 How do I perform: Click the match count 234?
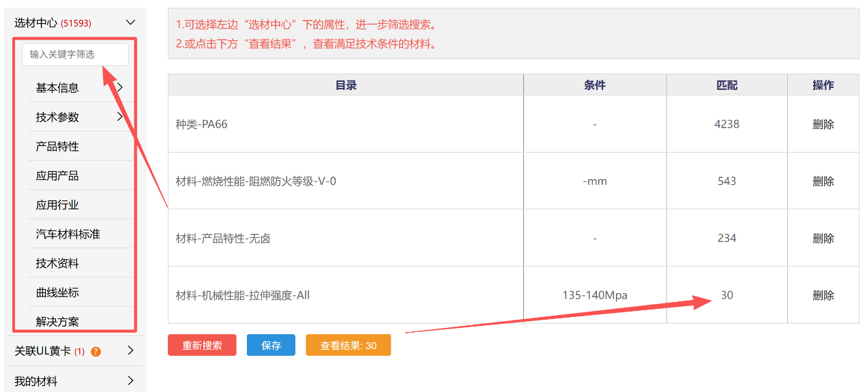coord(727,238)
